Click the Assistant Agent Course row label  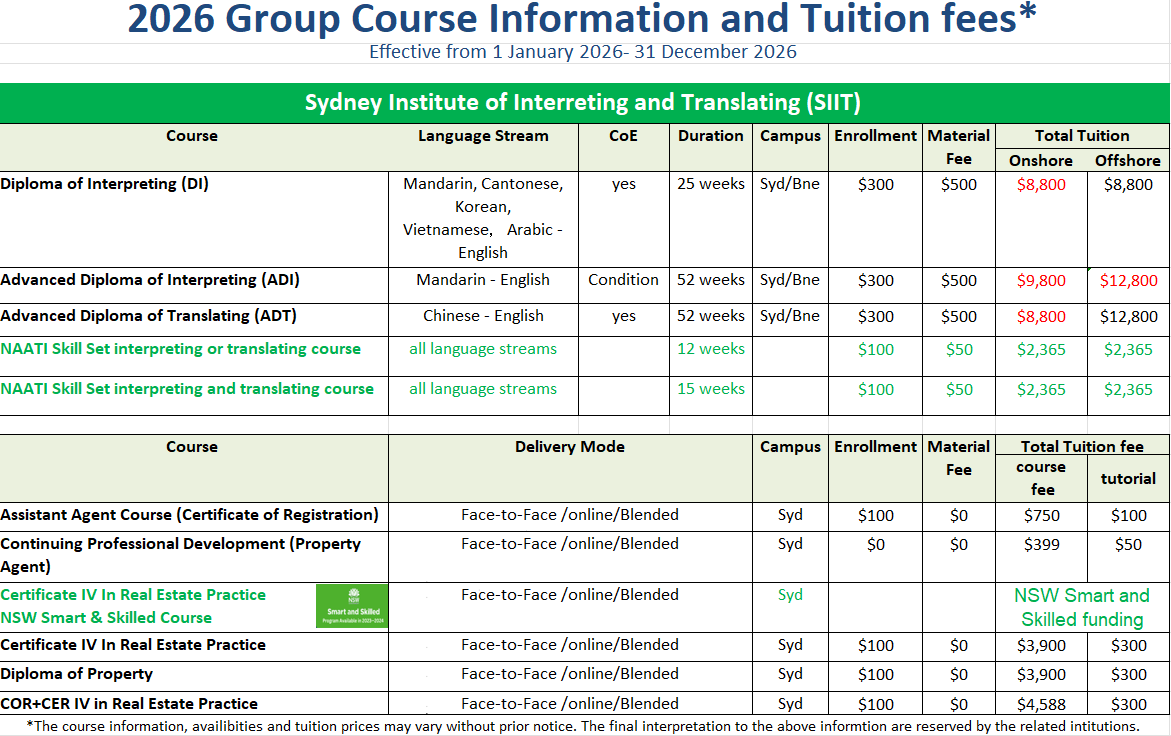click(190, 516)
